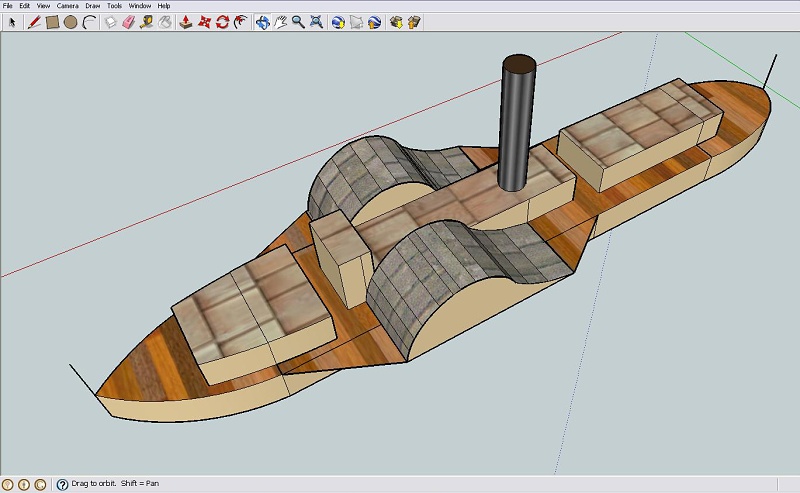Click the Zoom magnifier tool
Screen dimensions: 800x493
coord(298,21)
